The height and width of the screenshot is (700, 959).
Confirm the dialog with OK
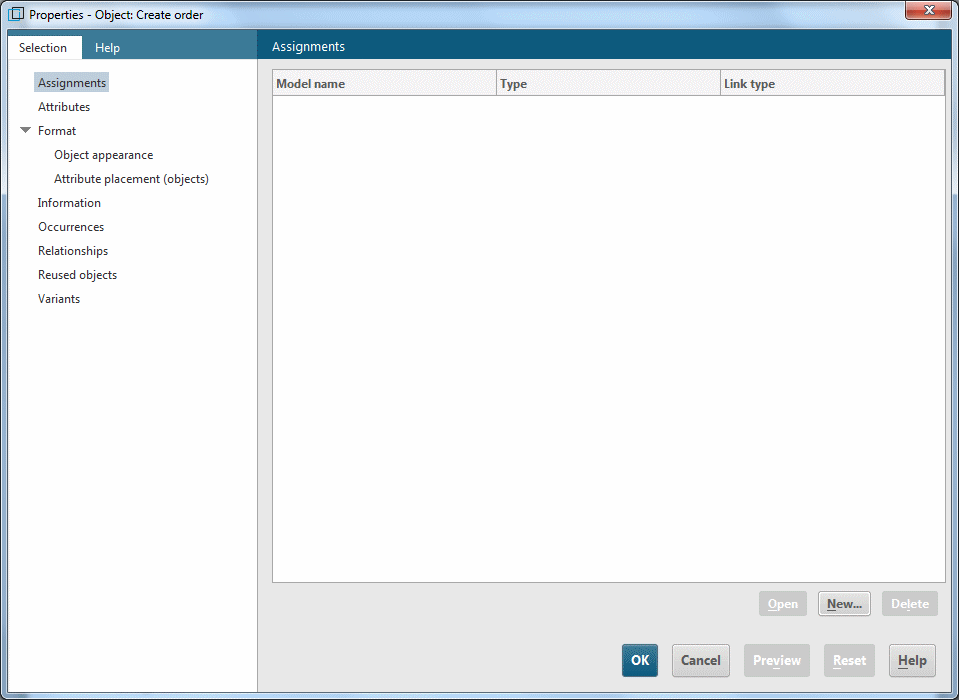[640, 660]
